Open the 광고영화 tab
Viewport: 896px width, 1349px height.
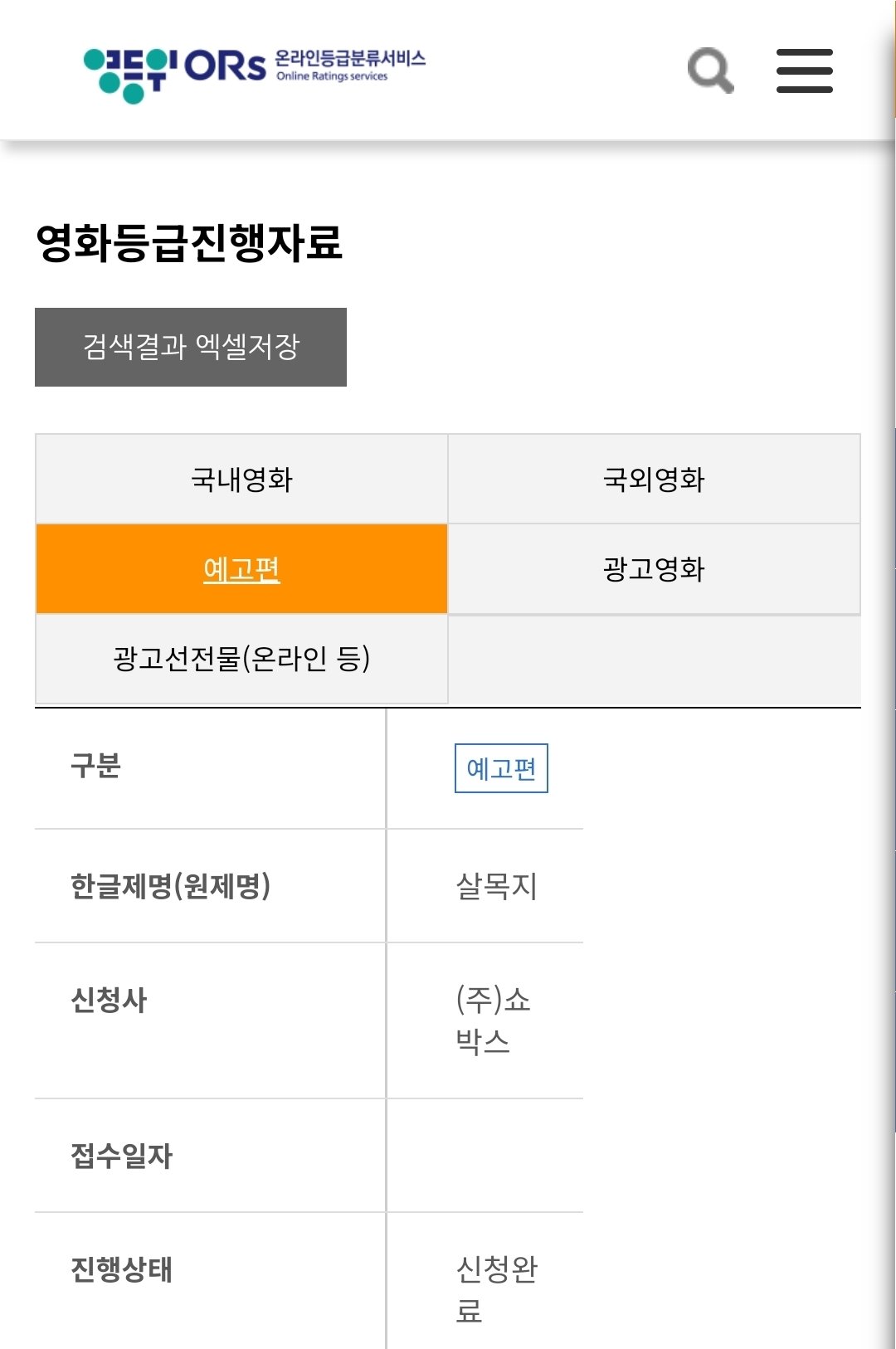[654, 569]
